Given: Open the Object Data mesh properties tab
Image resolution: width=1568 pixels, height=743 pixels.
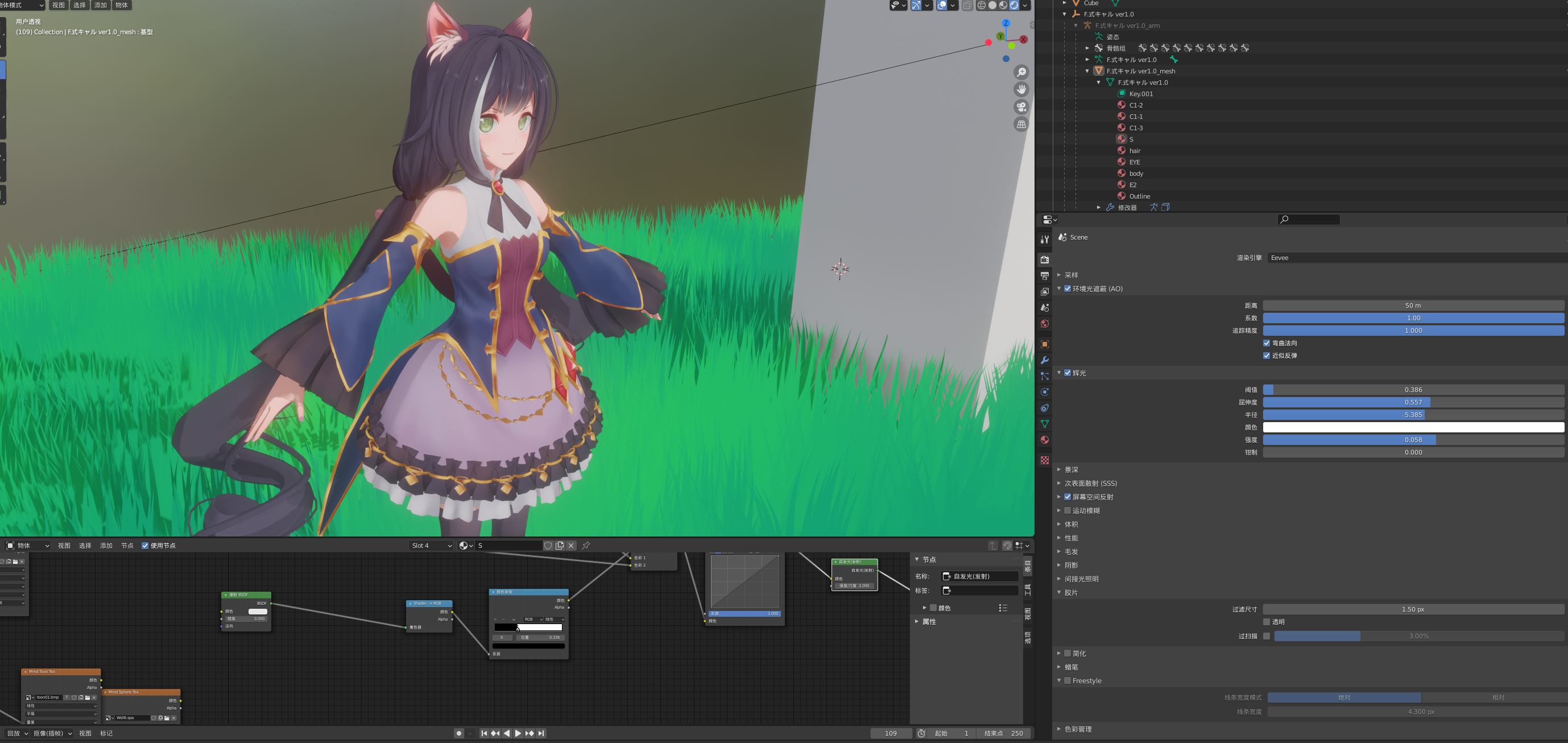Looking at the screenshot, I should click(x=1045, y=423).
